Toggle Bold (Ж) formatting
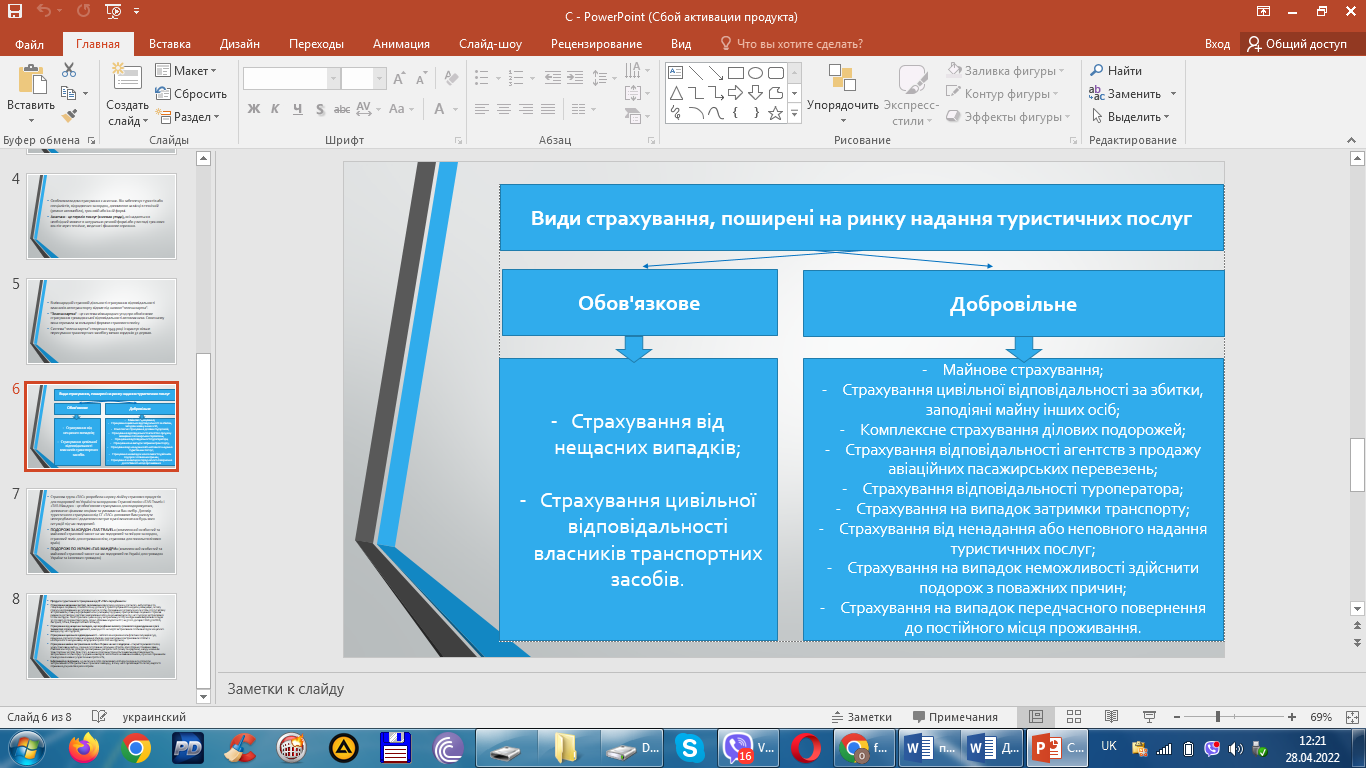Viewport: 1366px width, 768px height. 253,108
